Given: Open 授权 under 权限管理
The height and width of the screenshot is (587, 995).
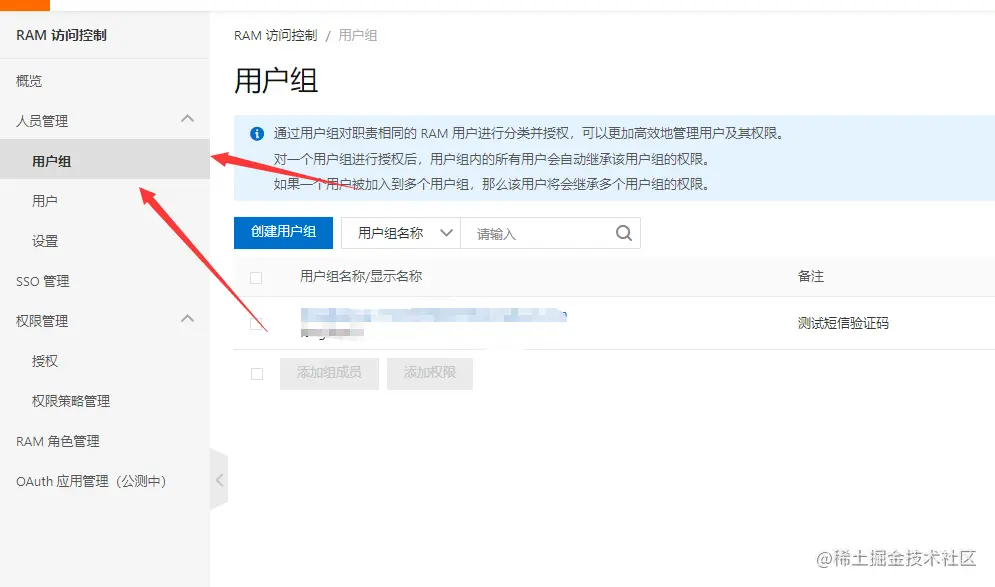Looking at the screenshot, I should click(x=44, y=361).
